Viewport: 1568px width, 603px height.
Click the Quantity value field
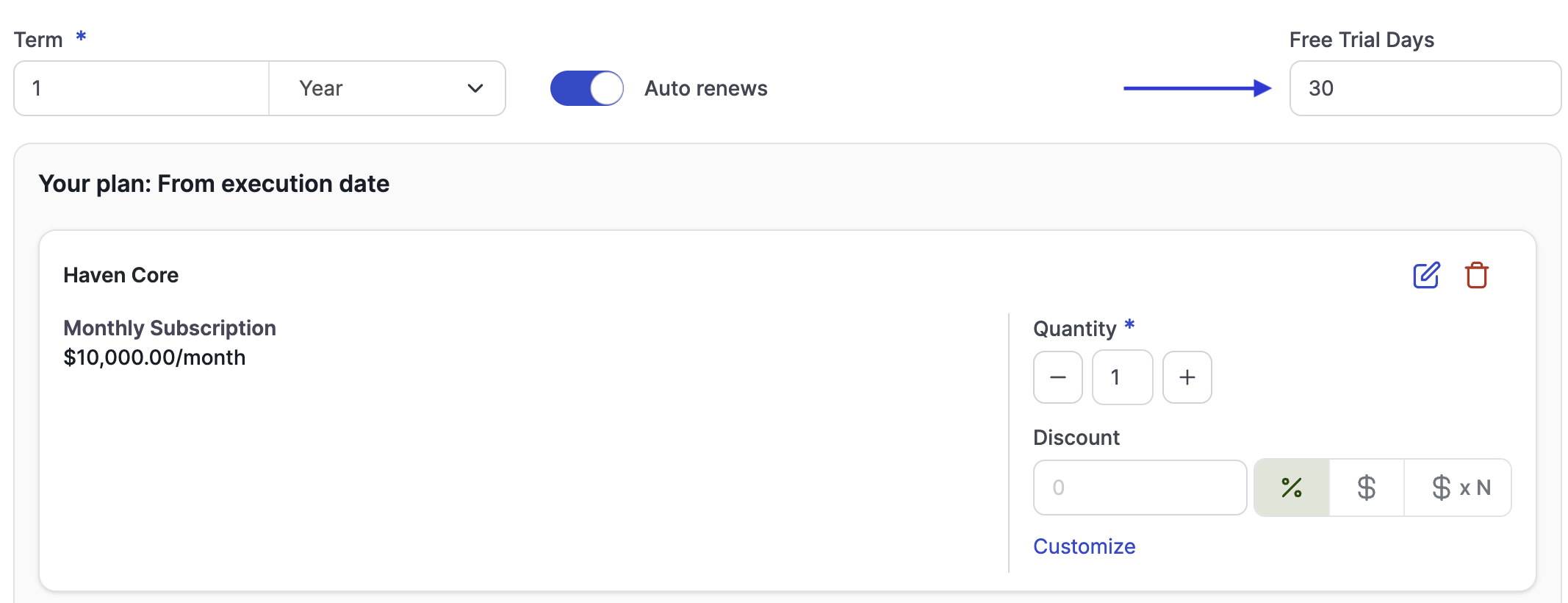click(1122, 377)
